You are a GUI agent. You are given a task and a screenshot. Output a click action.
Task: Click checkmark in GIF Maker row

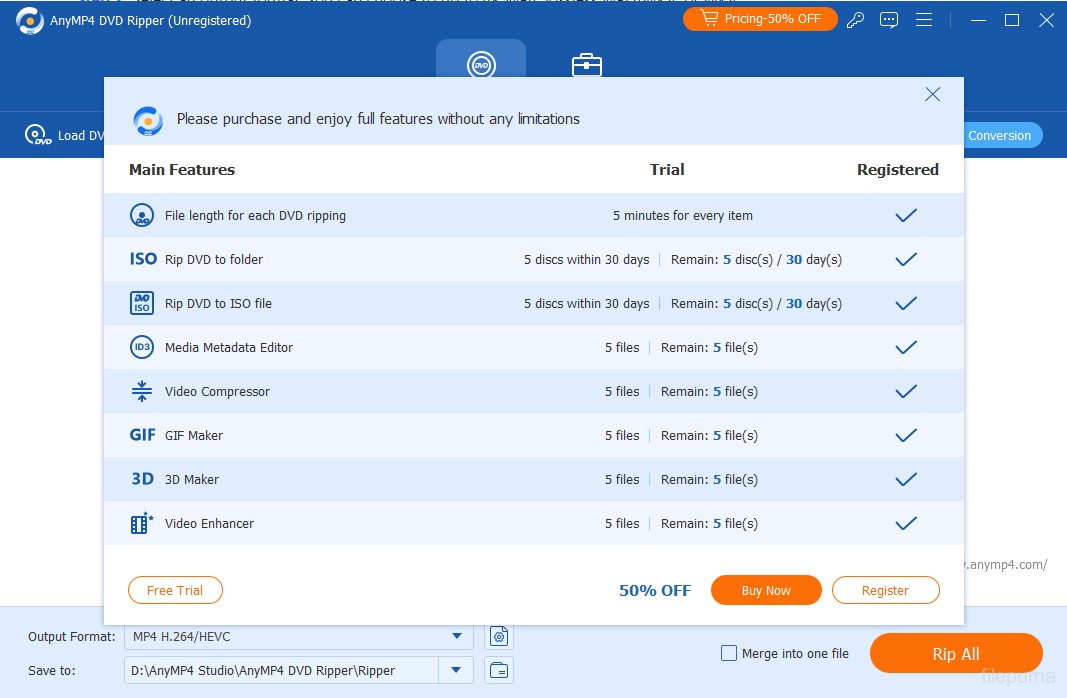coord(906,435)
